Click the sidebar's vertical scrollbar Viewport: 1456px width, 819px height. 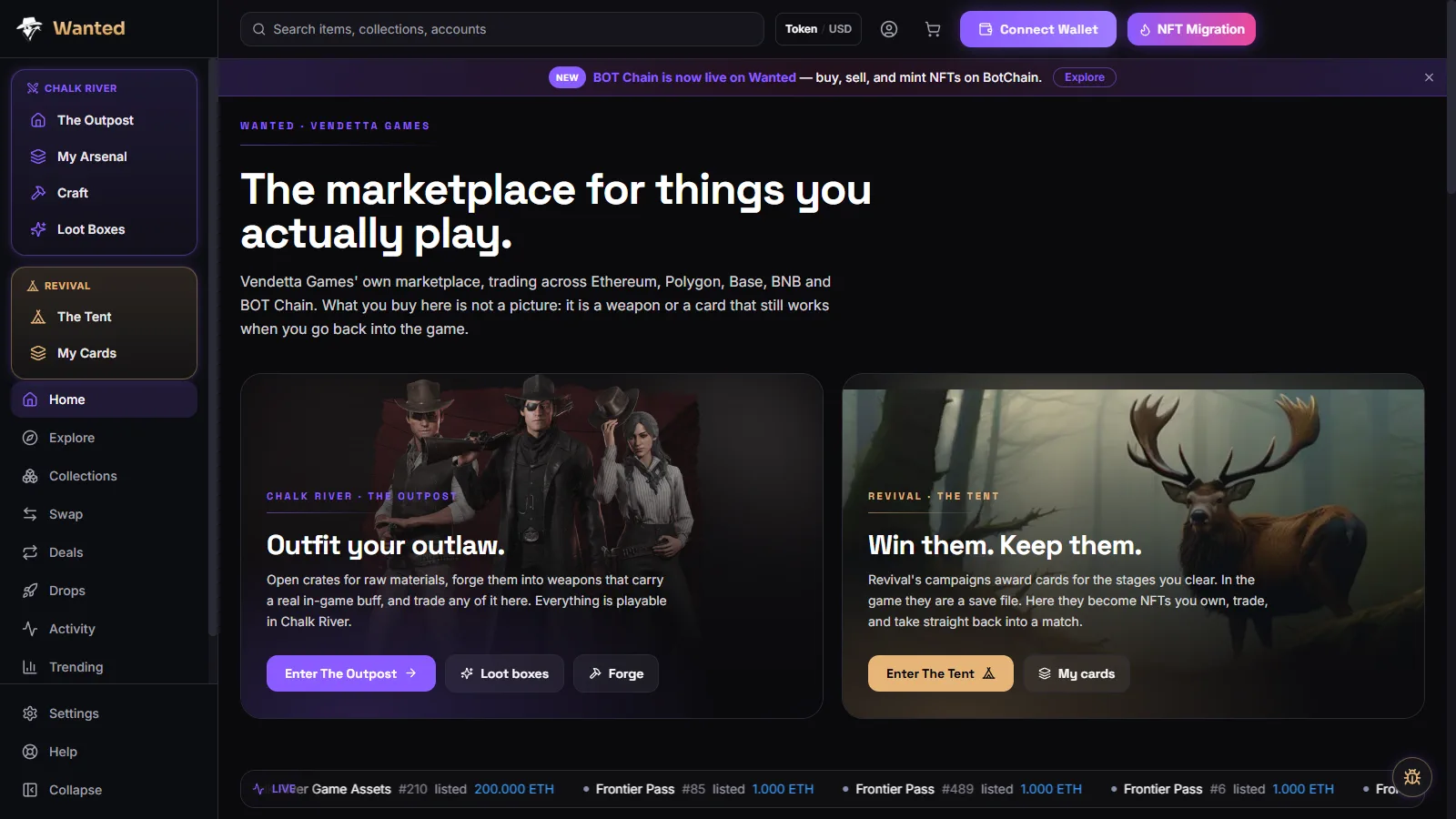point(213,346)
